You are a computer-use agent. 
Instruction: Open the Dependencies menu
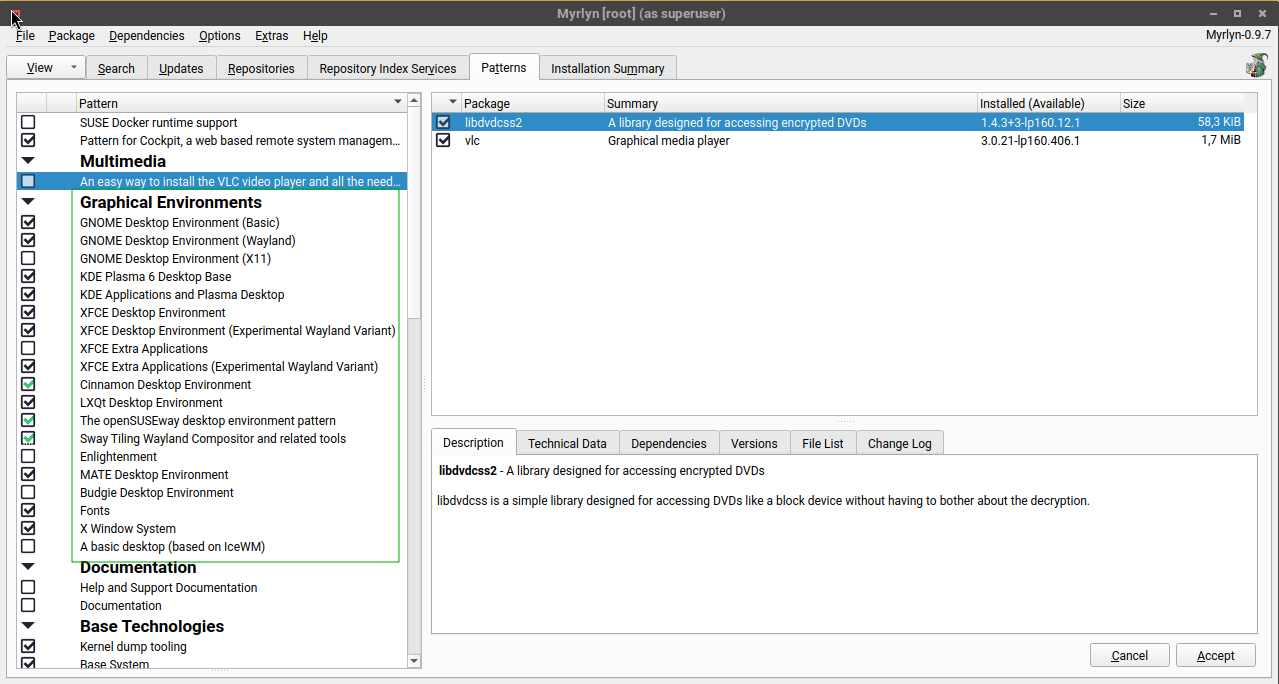point(146,36)
